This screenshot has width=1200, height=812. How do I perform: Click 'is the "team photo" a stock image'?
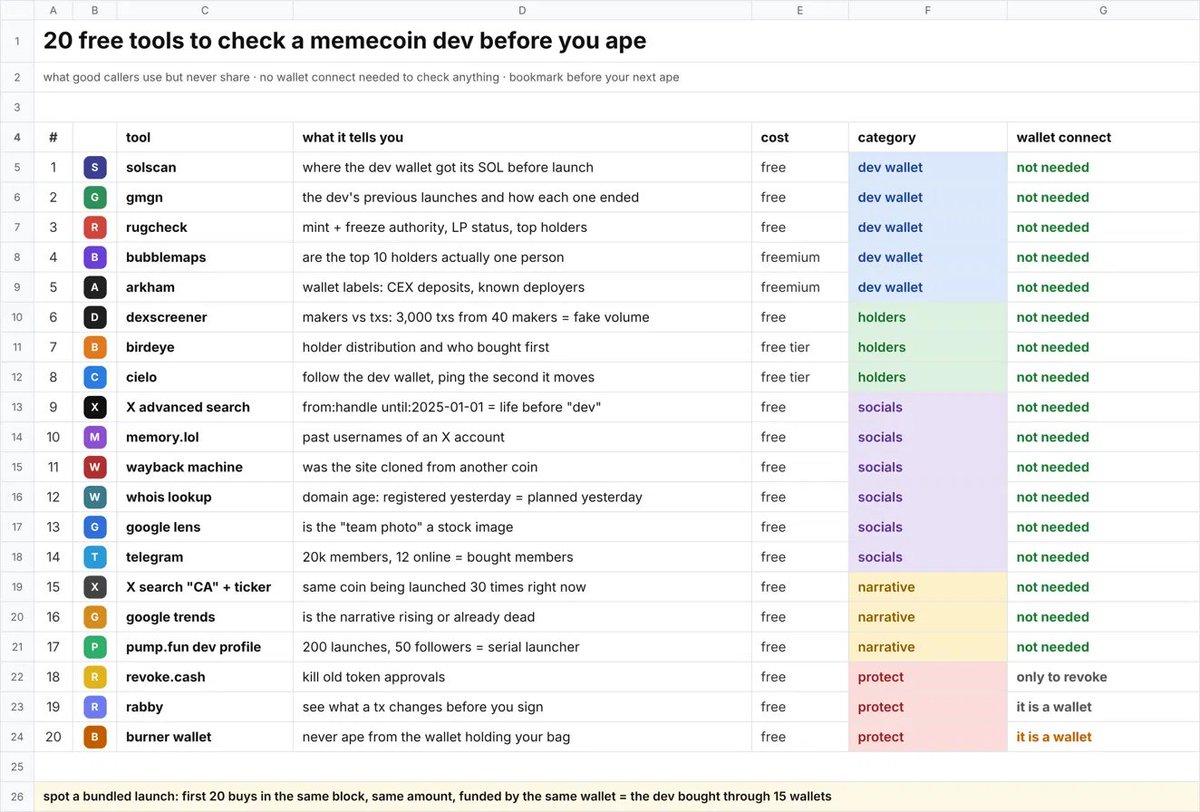click(408, 527)
